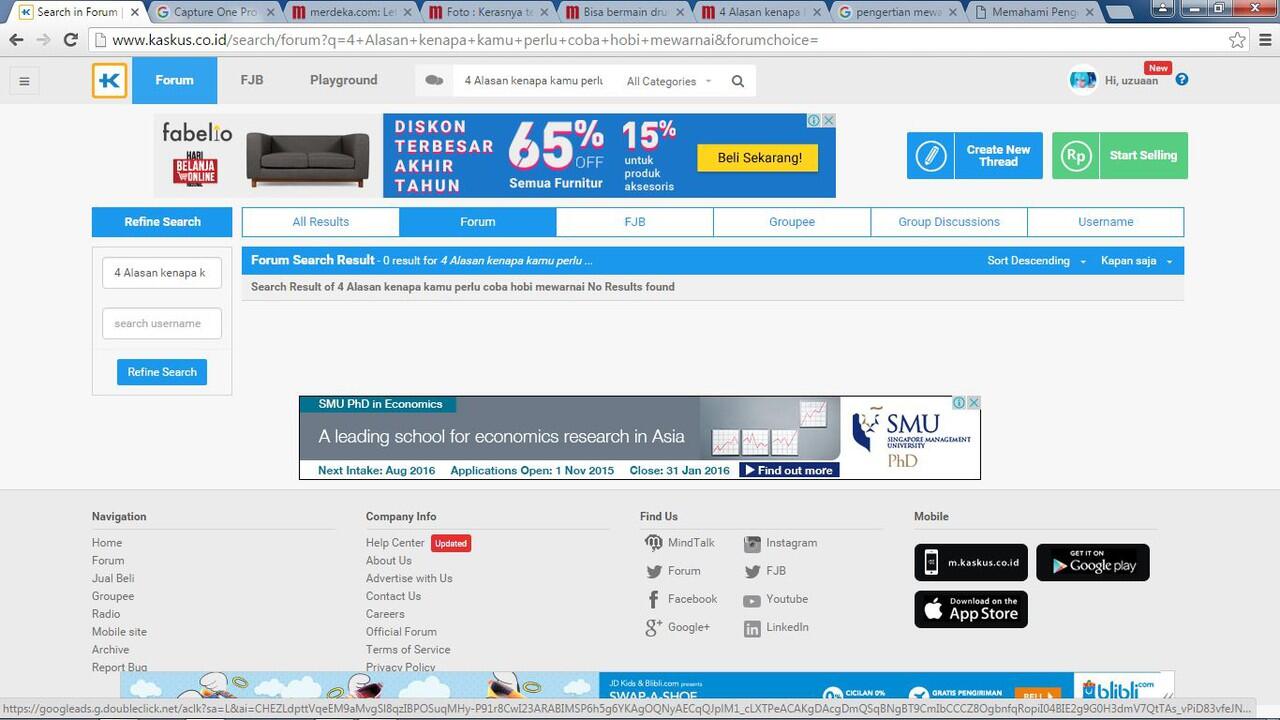The image size is (1280, 720).
Task: Switch to the Groupee results tab
Action: pyautogui.click(x=792, y=222)
